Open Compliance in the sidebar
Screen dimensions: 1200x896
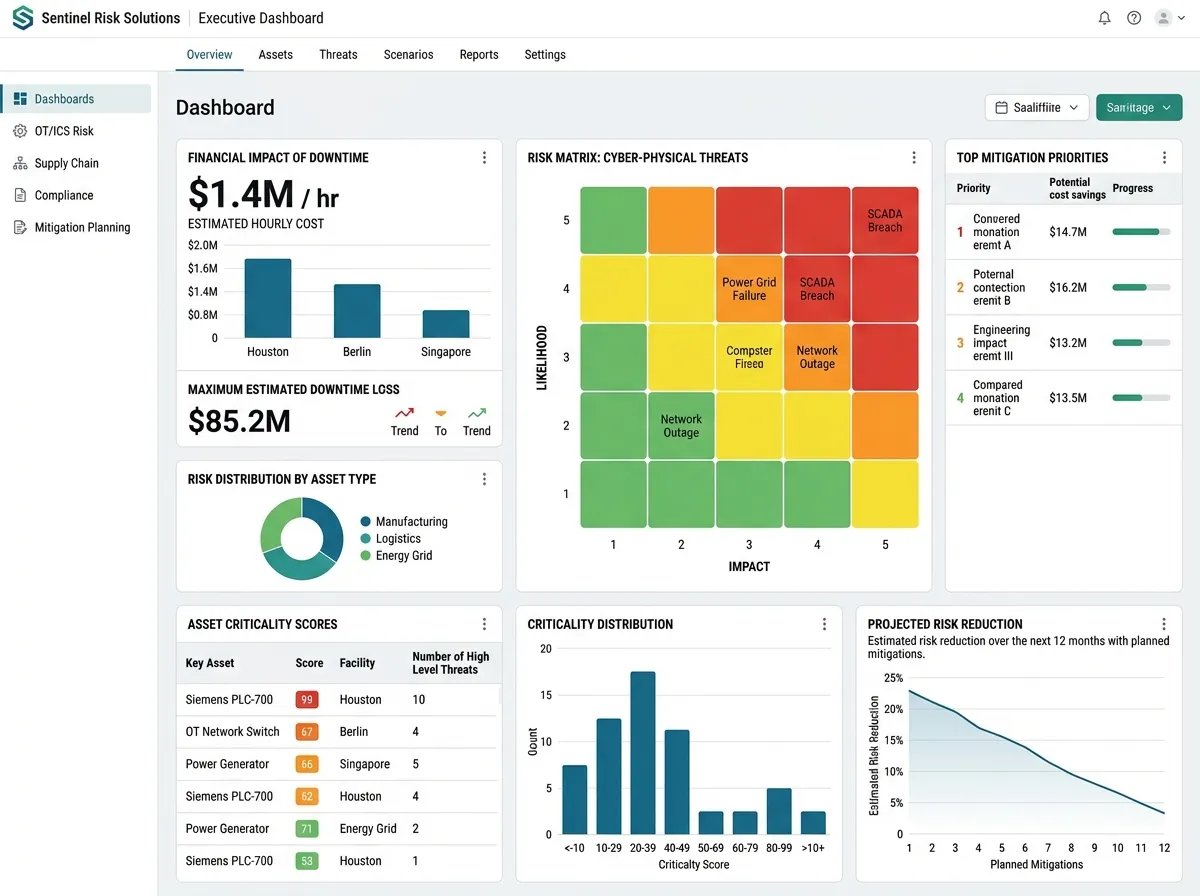click(x=76, y=195)
